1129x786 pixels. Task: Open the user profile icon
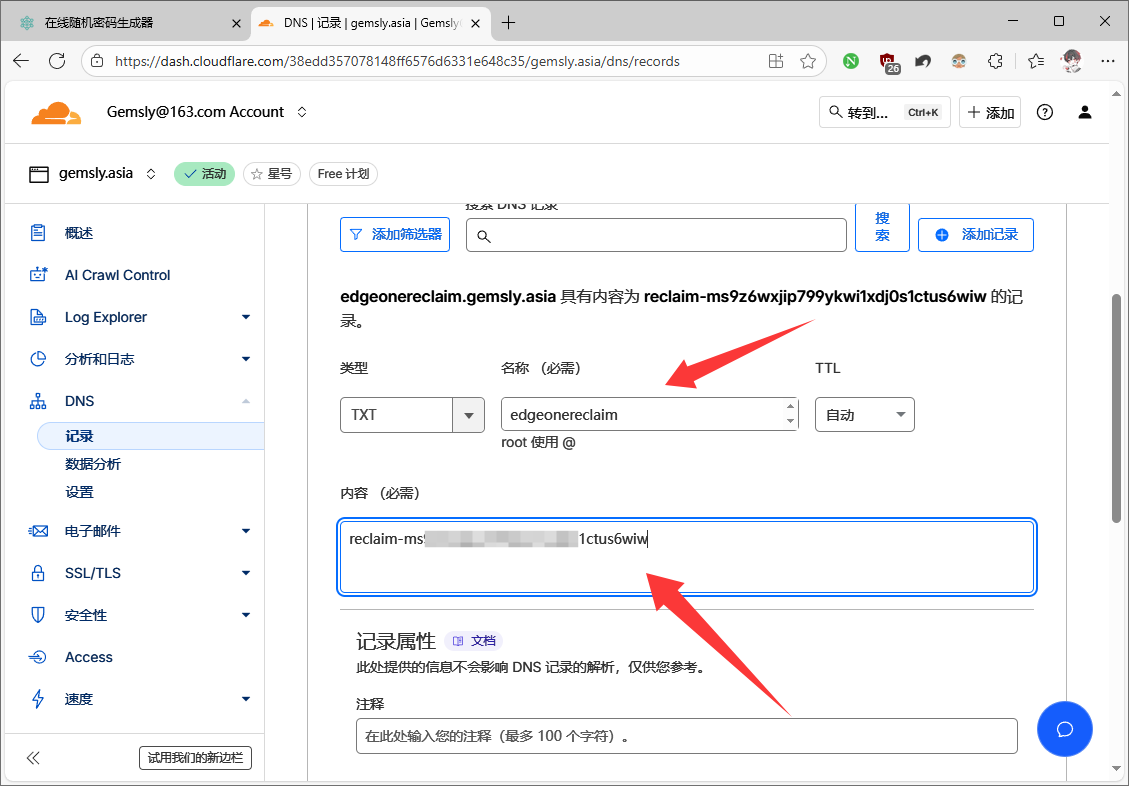pyautogui.click(x=1085, y=113)
